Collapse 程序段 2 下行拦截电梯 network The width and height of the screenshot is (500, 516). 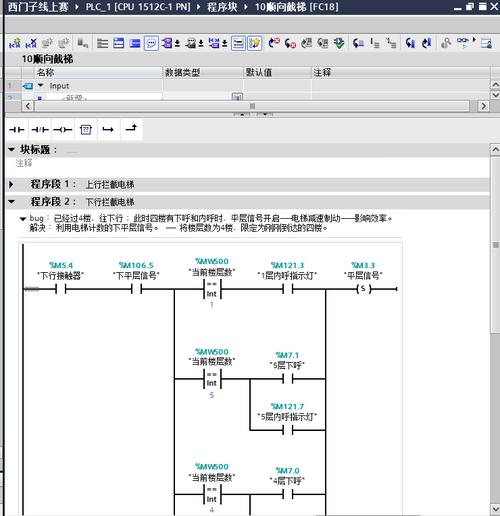point(11,202)
